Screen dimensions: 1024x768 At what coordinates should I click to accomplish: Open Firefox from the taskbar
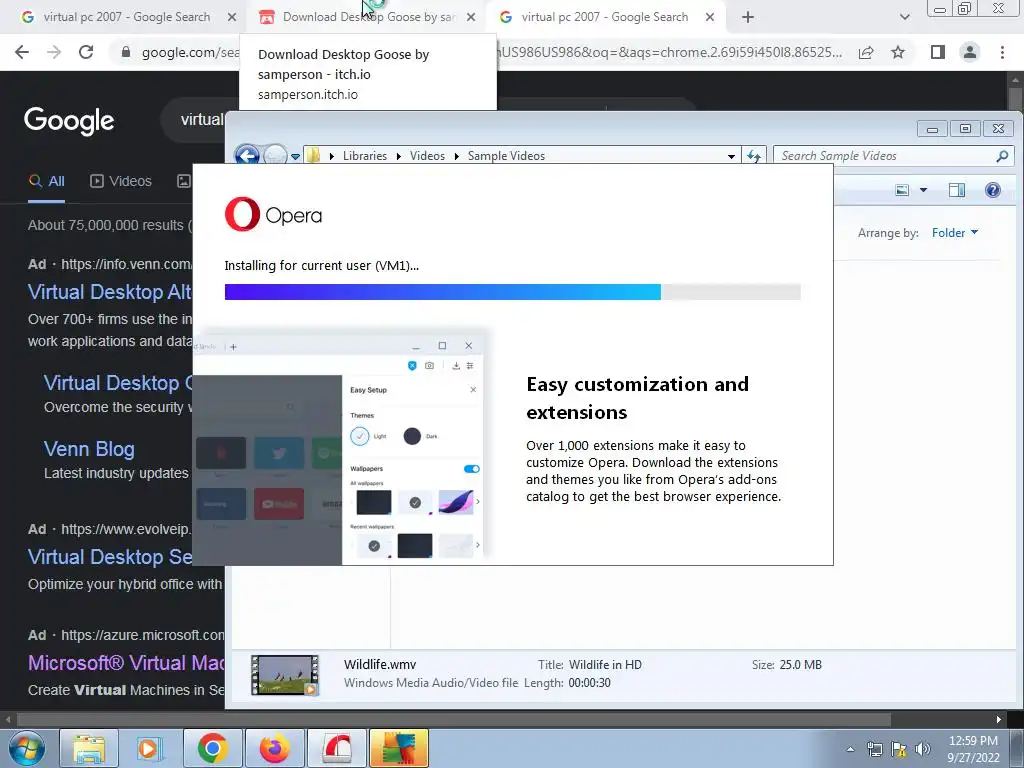pyautogui.click(x=274, y=748)
